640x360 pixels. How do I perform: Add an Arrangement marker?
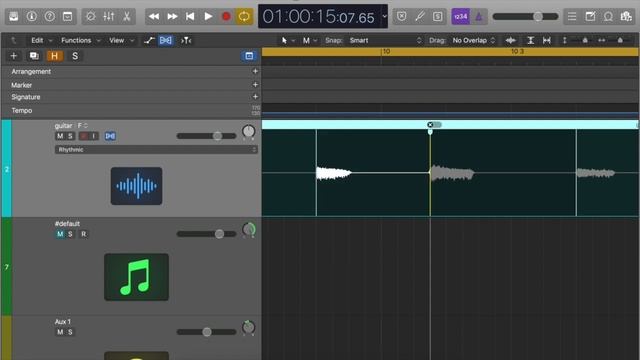click(x=255, y=71)
